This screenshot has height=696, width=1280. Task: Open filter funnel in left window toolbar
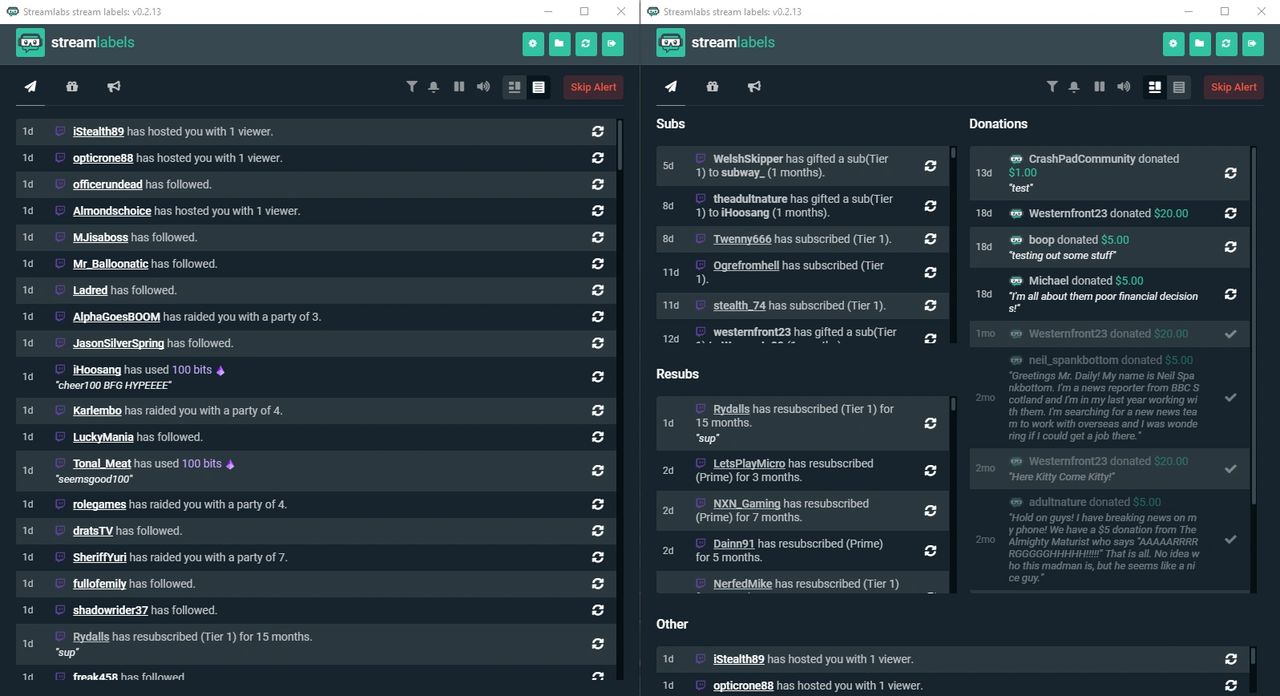(x=411, y=87)
